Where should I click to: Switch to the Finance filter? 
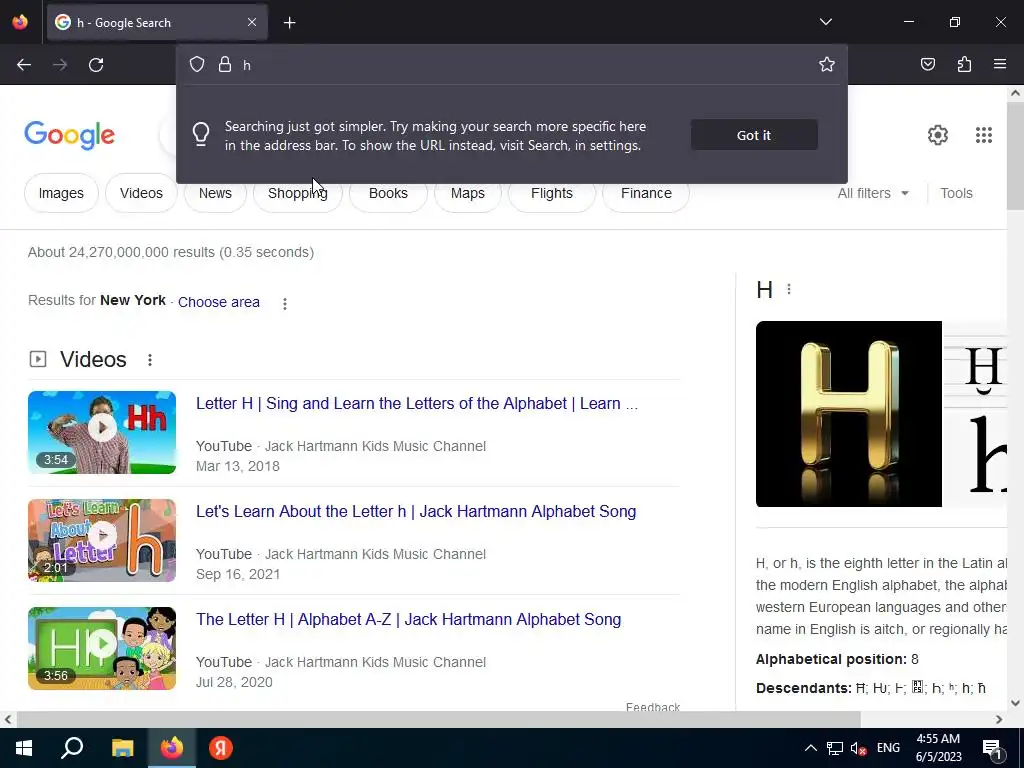pos(646,193)
